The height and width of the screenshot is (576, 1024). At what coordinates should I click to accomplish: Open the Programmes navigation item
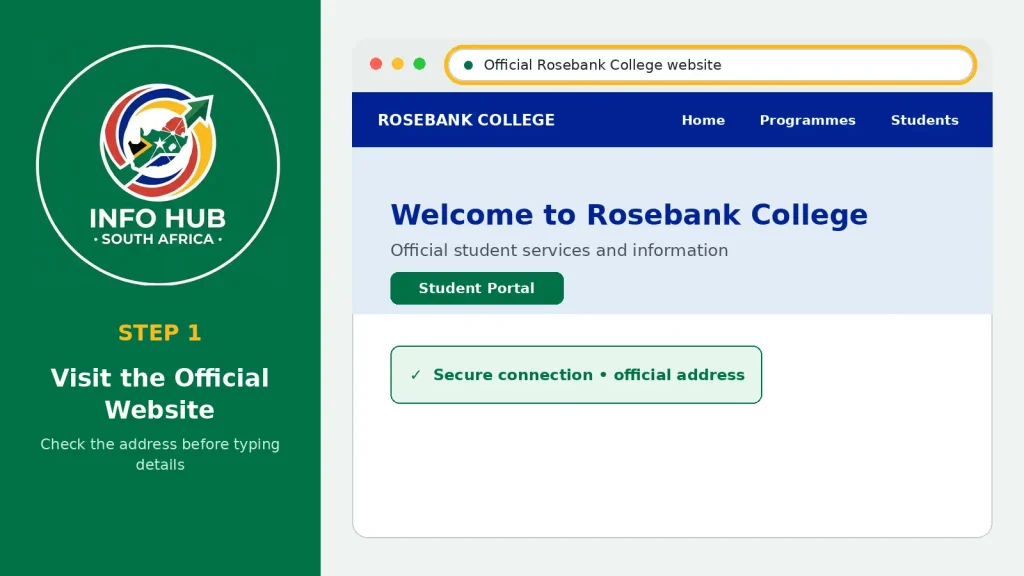(x=807, y=120)
